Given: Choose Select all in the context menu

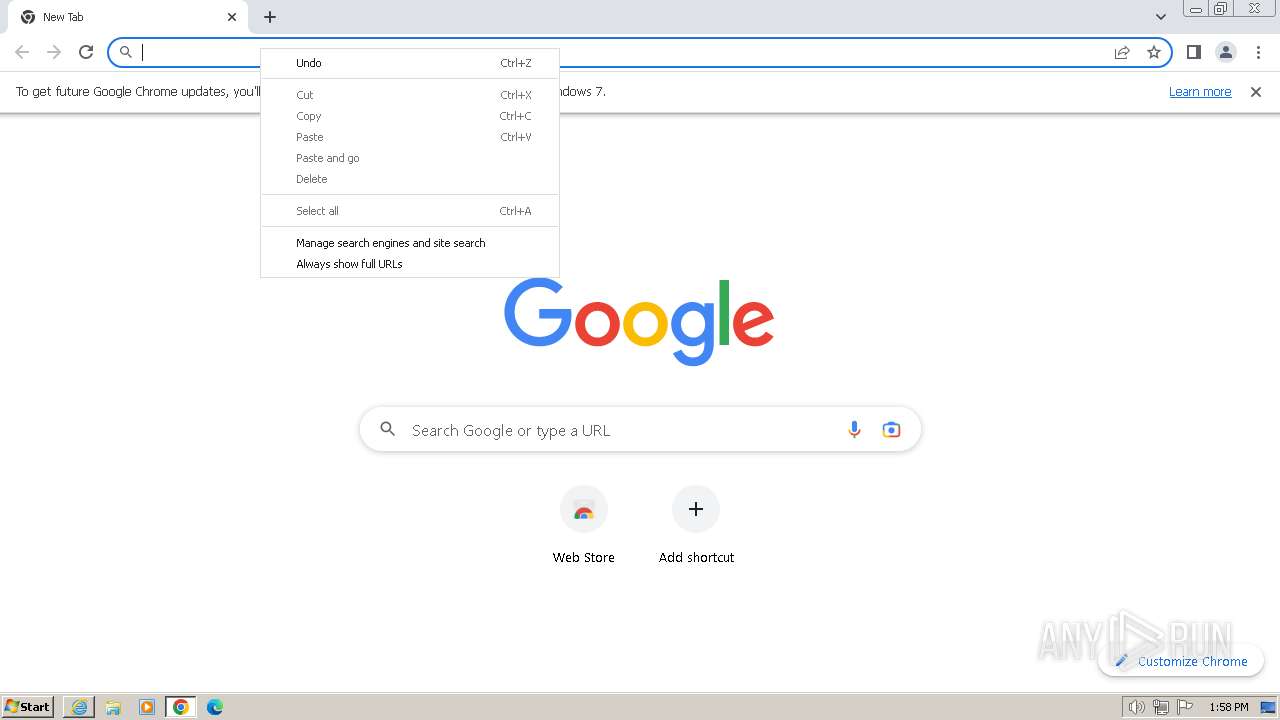Looking at the screenshot, I should click(410, 211).
